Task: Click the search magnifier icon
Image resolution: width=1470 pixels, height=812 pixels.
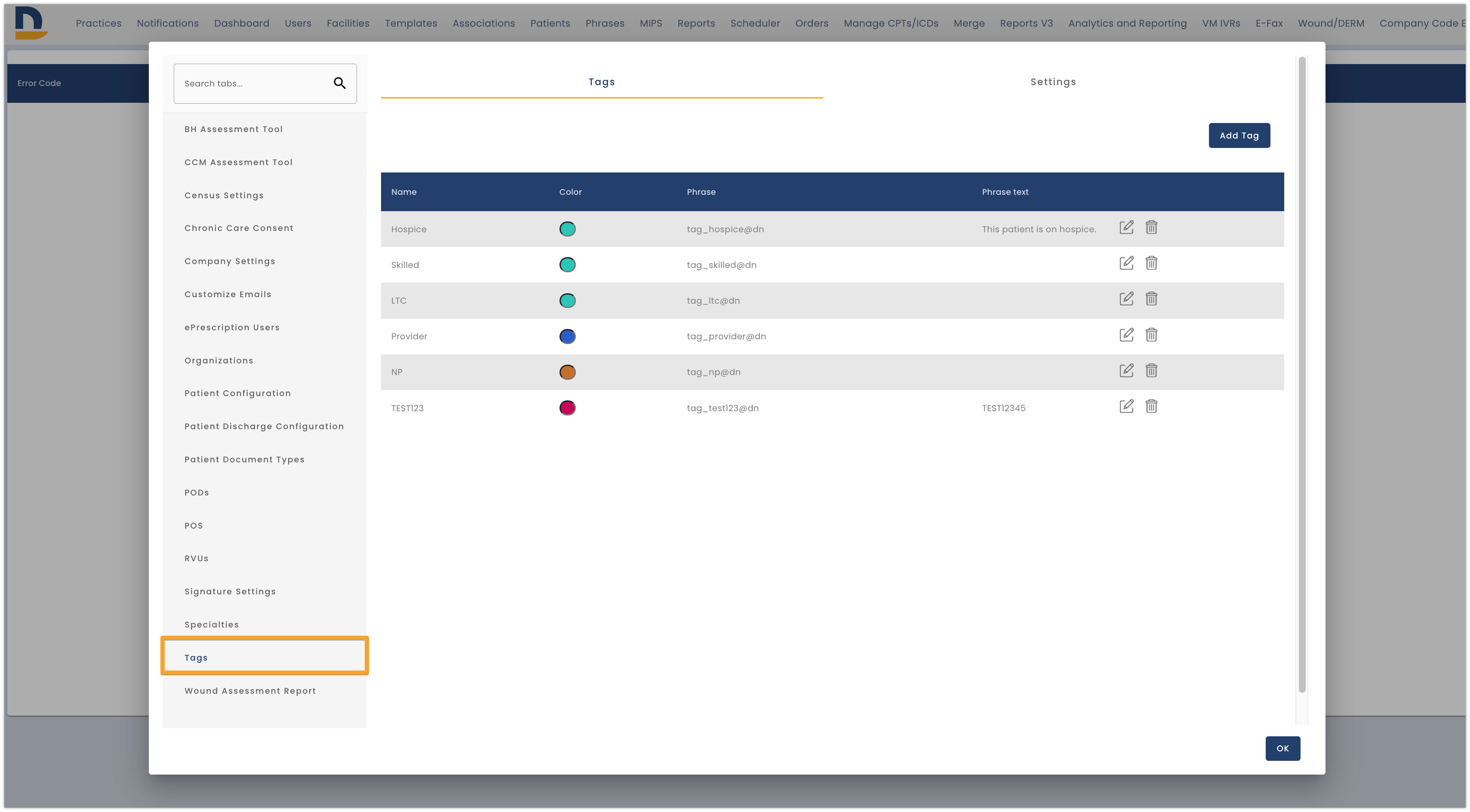Action: [x=339, y=83]
